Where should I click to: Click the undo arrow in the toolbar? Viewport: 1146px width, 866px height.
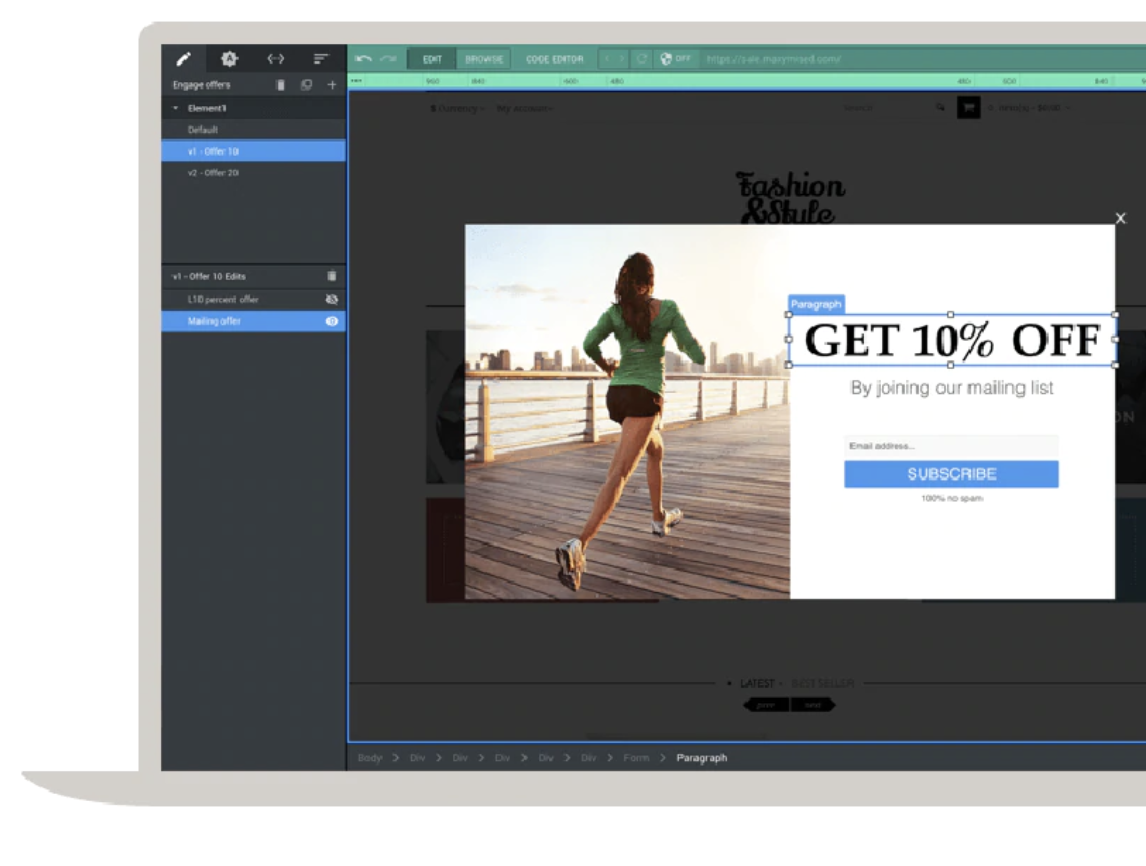(x=363, y=58)
